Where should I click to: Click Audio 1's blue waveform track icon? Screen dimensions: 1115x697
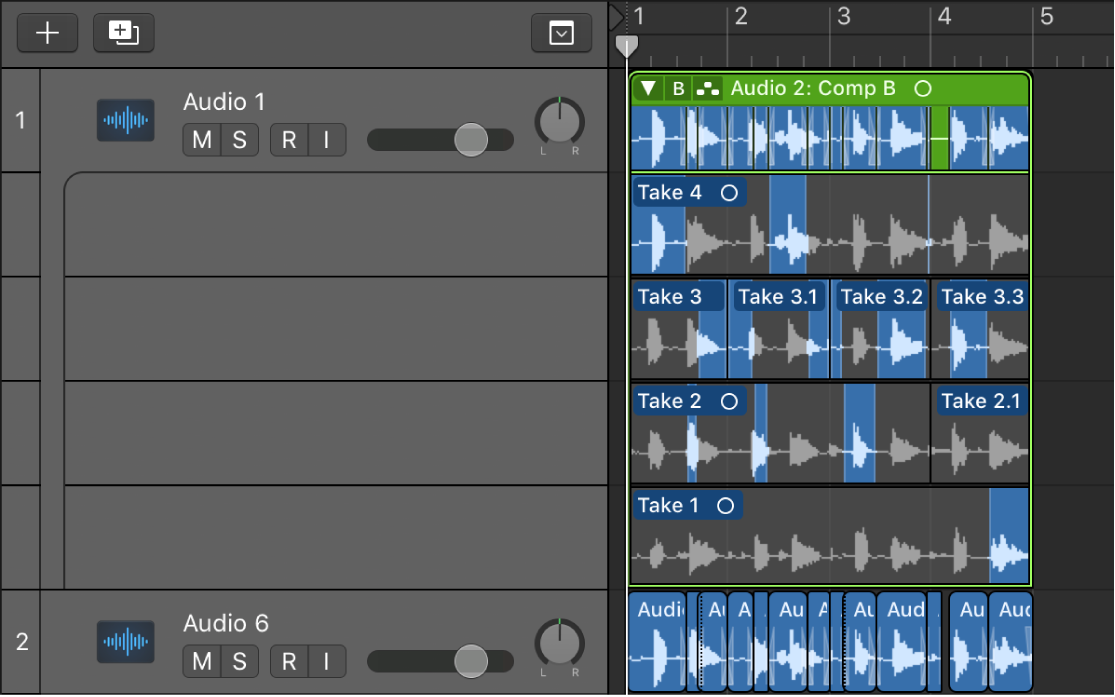click(x=125, y=120)
